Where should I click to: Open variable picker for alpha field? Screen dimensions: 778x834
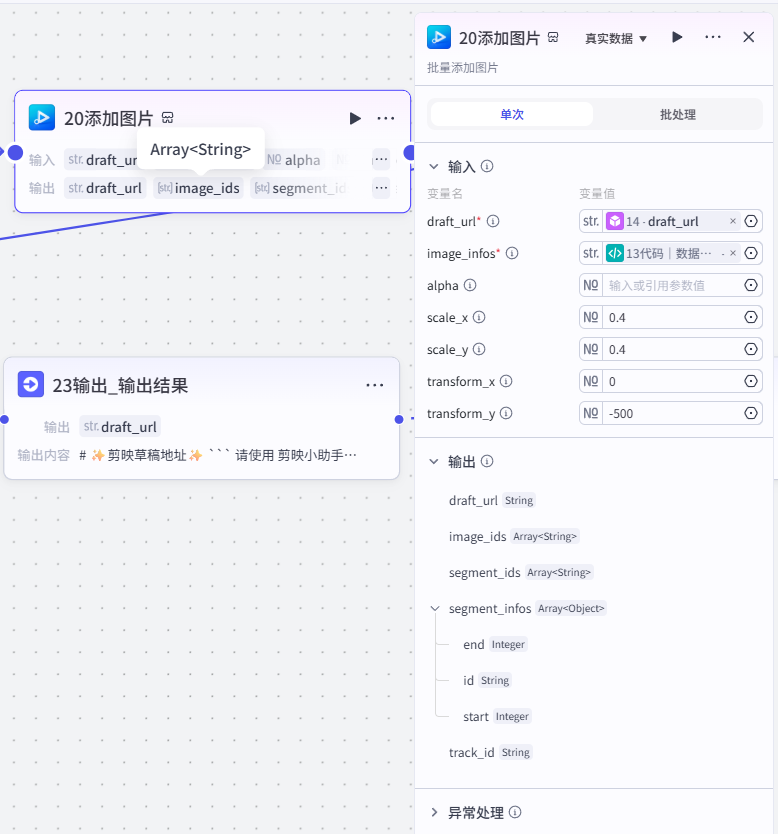(x=751, y=285)
